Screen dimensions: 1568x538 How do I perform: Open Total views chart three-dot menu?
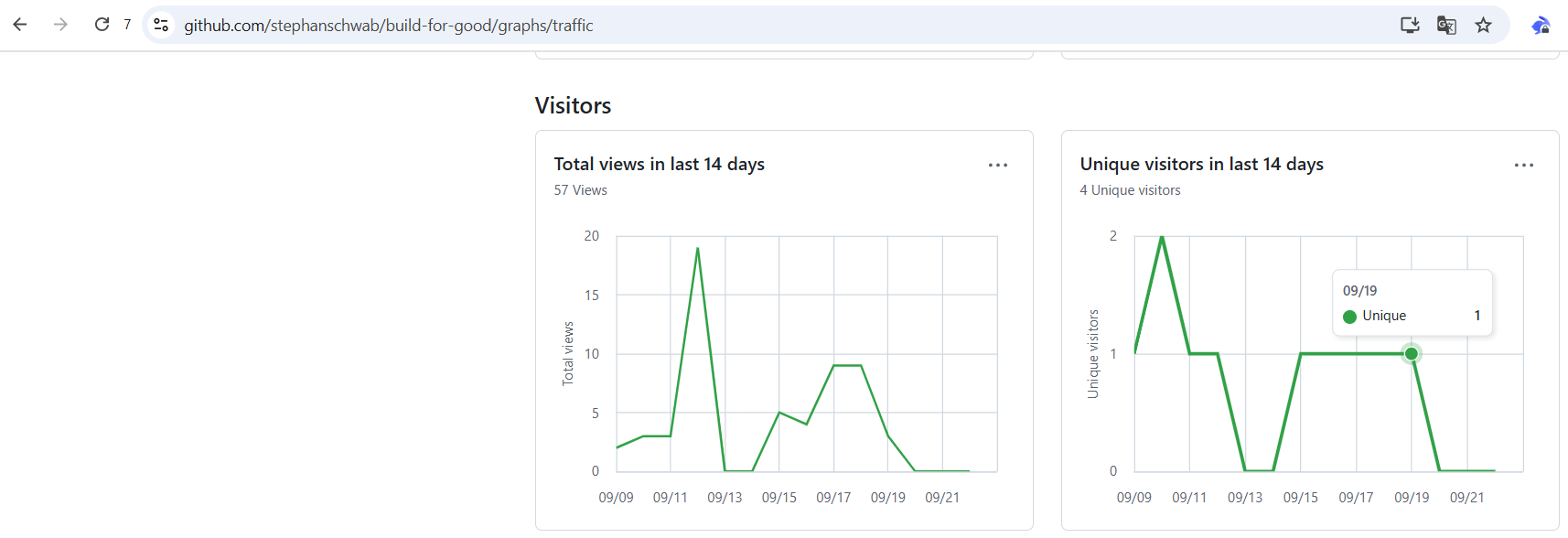point(997,166)
